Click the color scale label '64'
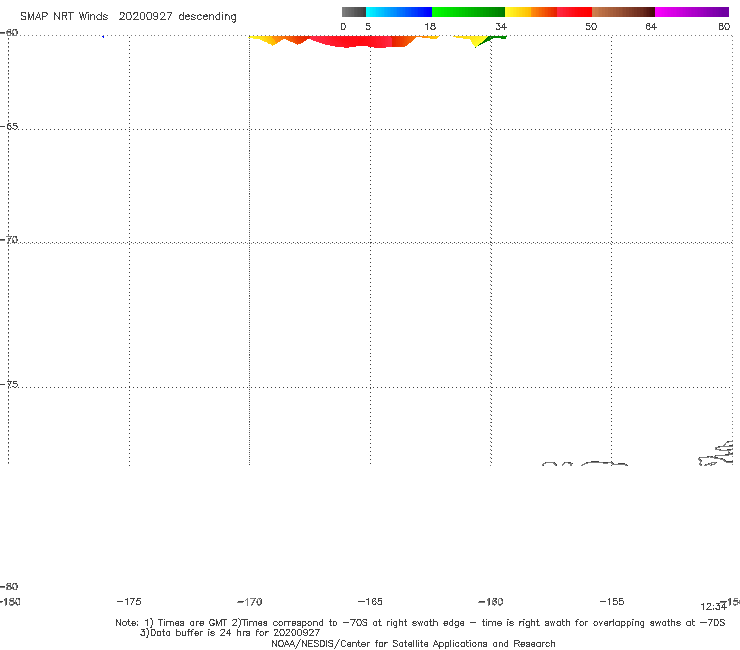The image size is (740, 650). coord(651,27)
